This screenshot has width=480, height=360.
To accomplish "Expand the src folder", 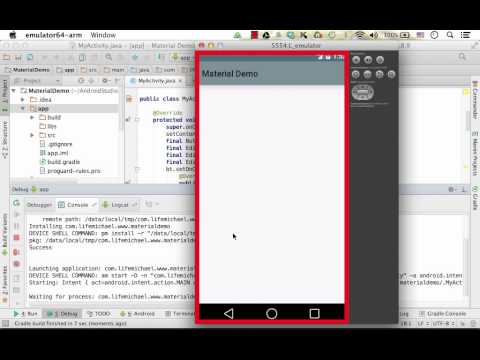I will (32, 135).
